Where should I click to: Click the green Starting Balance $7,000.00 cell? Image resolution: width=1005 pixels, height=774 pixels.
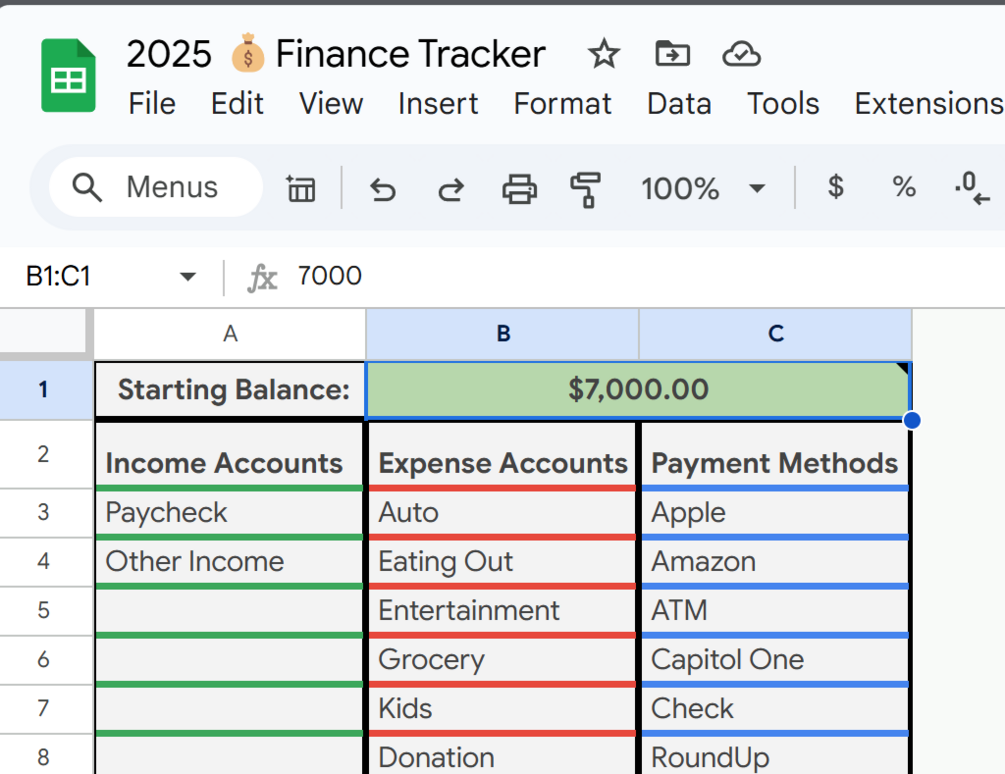pos(638,389)
